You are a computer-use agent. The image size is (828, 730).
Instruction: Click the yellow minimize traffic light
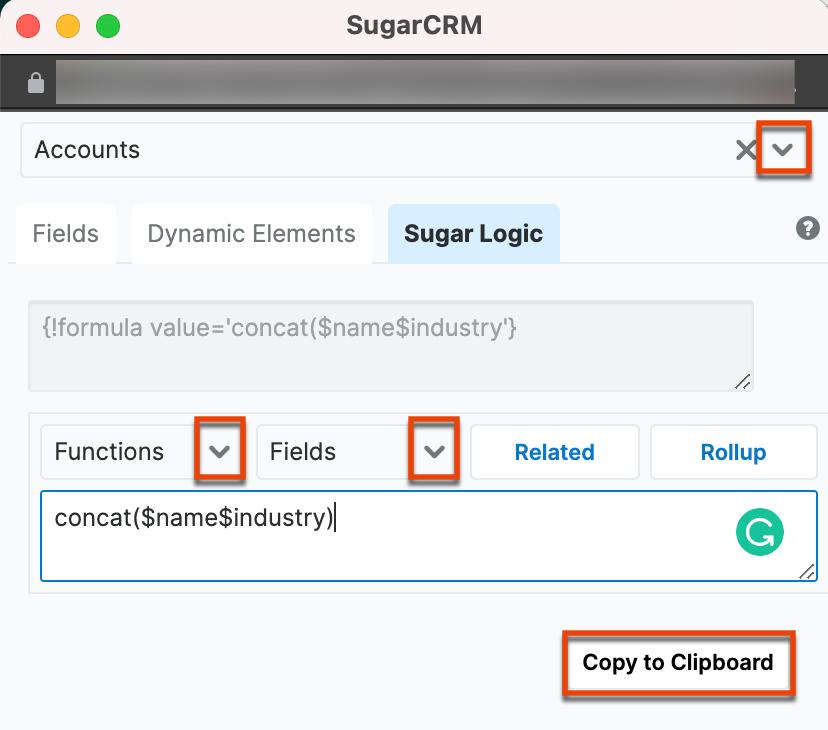[68, 26]
